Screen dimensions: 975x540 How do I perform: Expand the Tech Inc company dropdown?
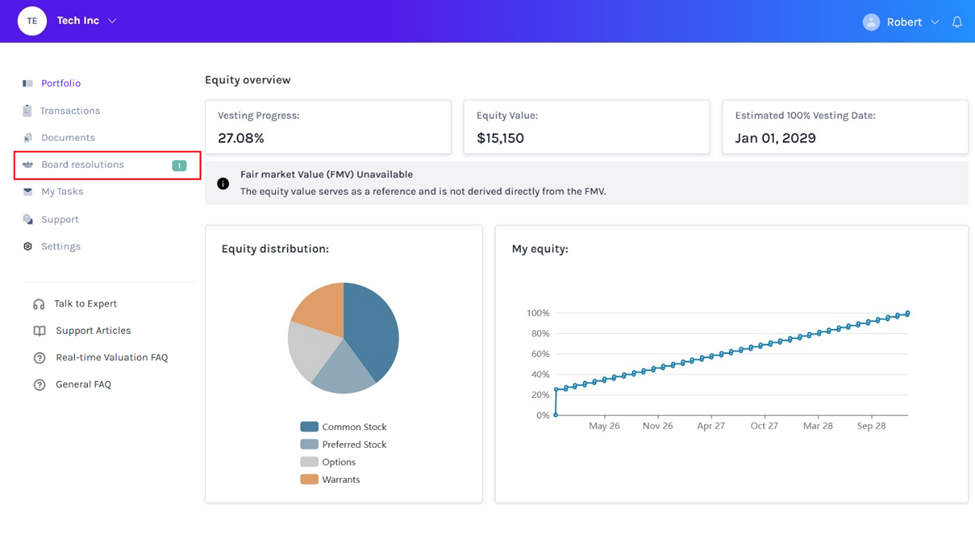click(112, 21)
